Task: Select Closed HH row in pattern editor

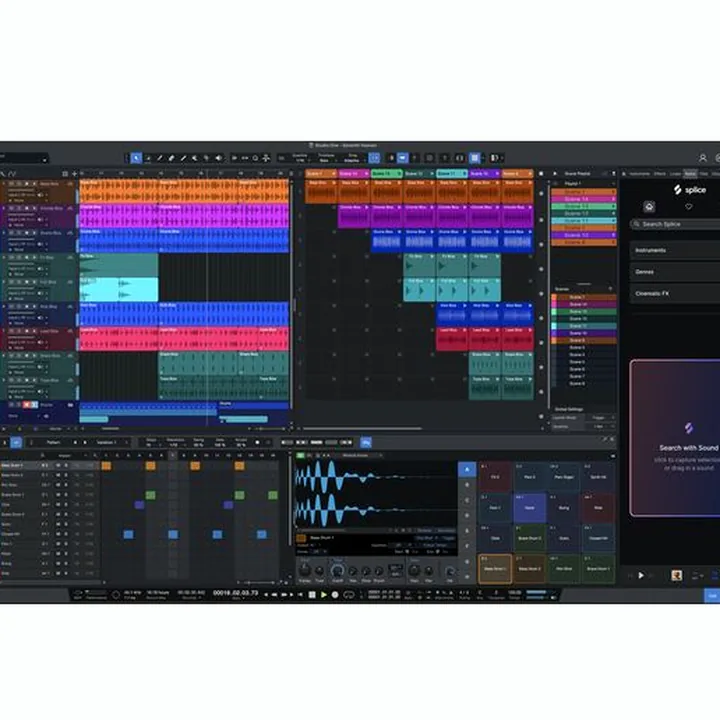Action: click(50, 534)
